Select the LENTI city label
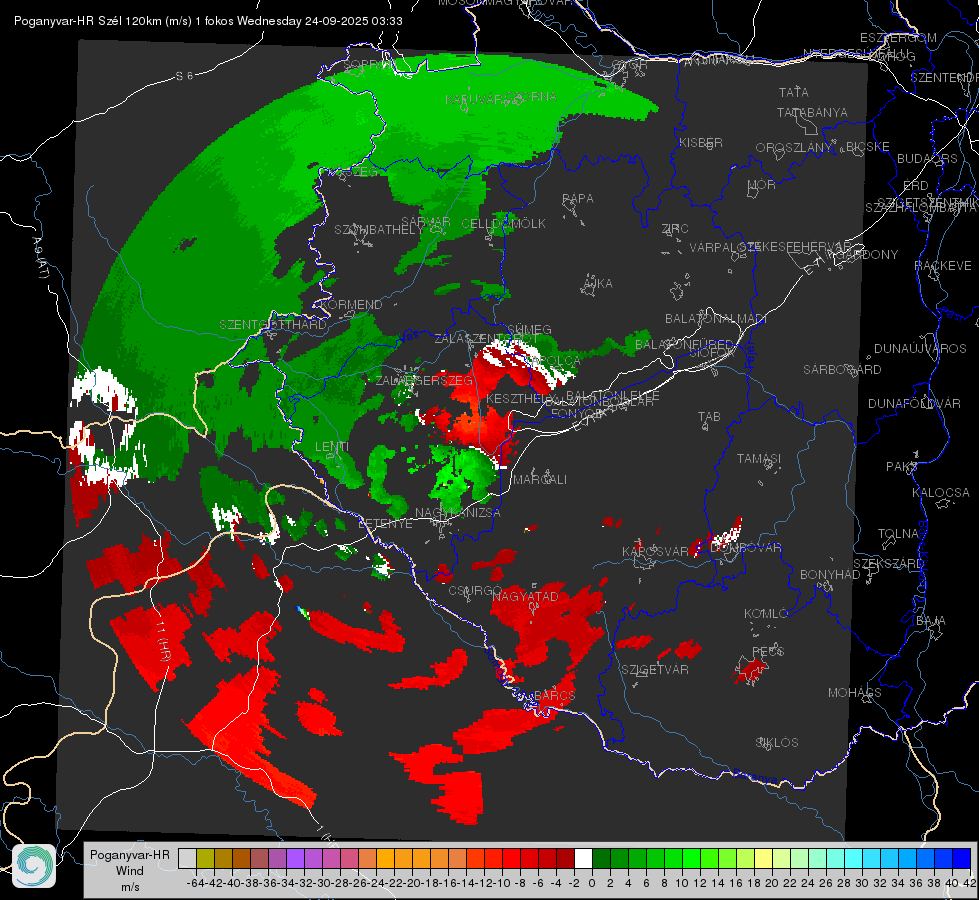The height and width of the screenshot is (900, 979). click(x=332, y=447)
